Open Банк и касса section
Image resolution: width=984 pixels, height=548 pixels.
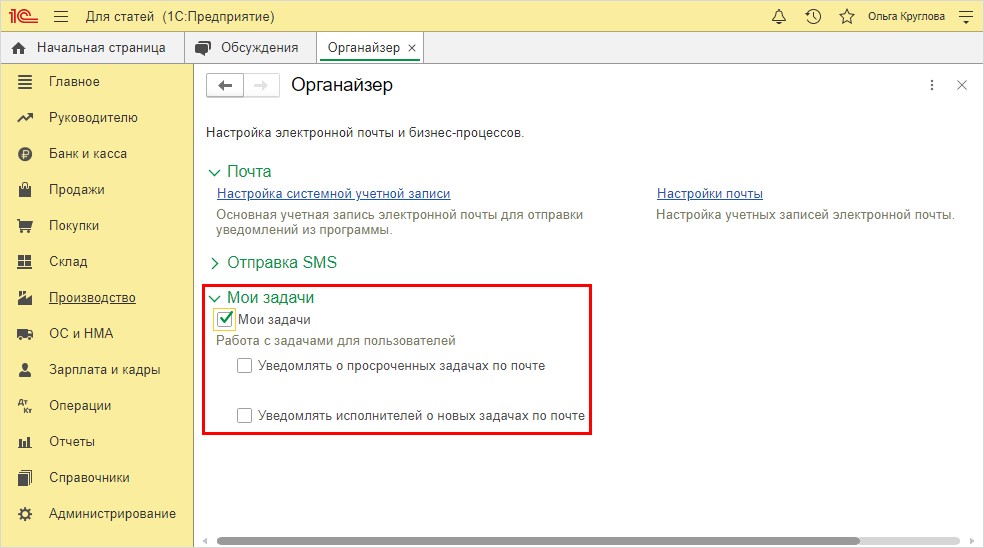click(x=88, y=154)
